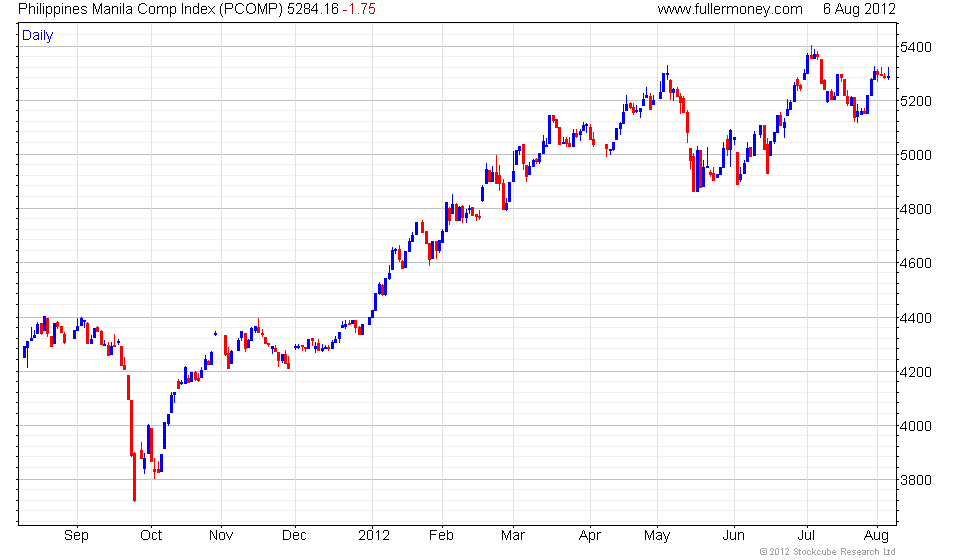Click the 4000 price axis label
The image size is (980, 560).
click(916, 426)
